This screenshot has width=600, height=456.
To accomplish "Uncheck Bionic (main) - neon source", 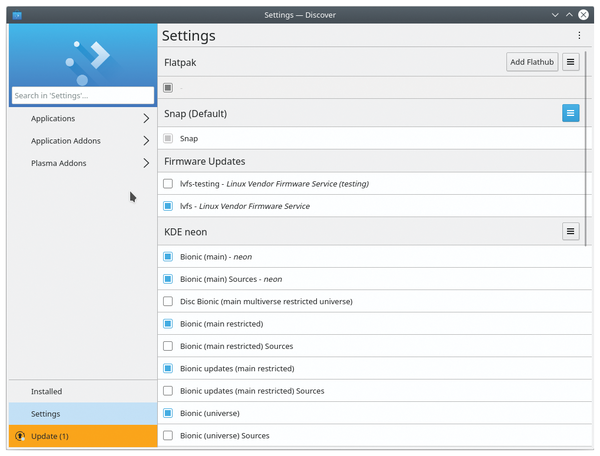I will point(168,257).
